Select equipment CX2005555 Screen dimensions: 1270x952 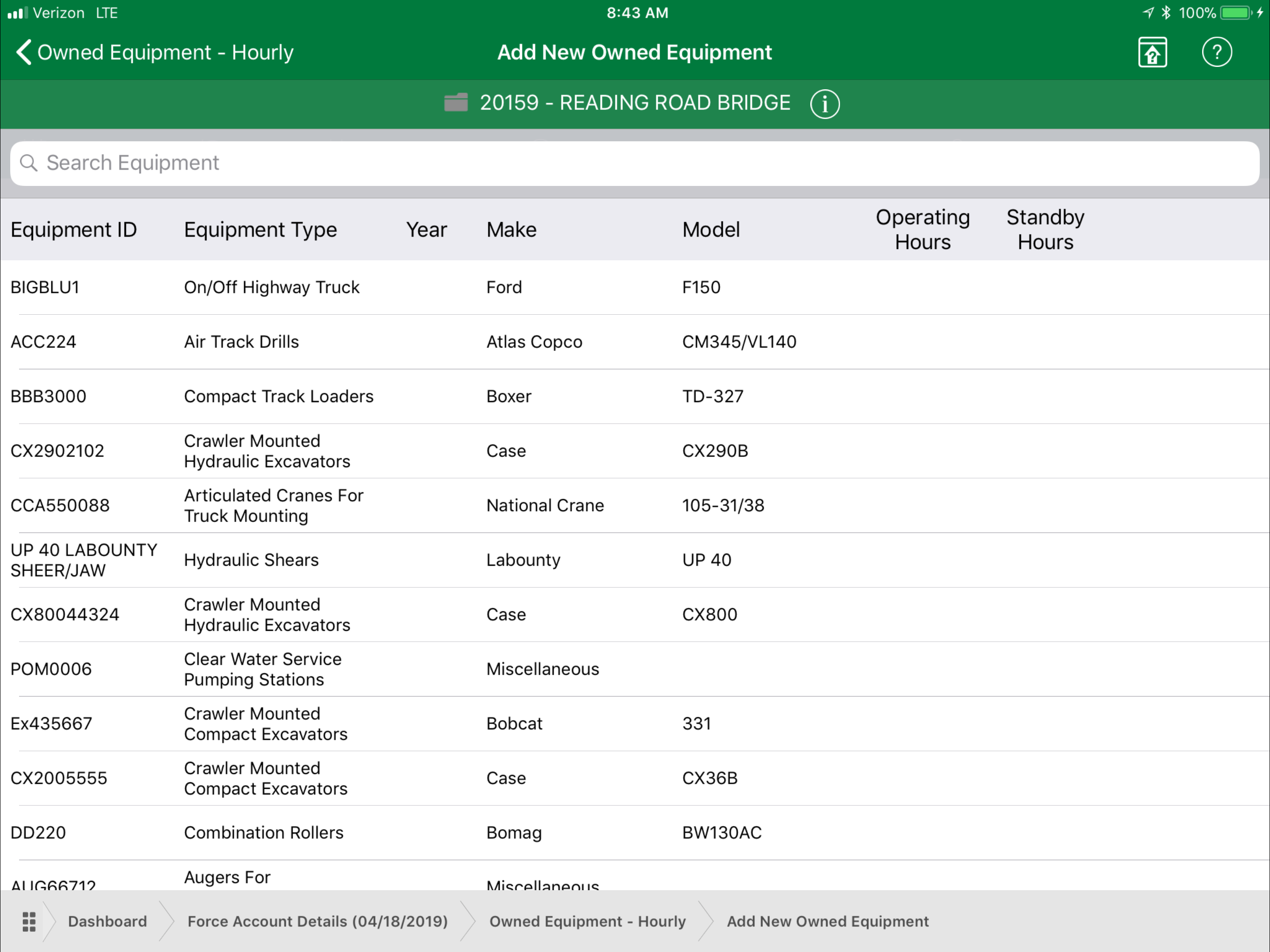635,778
